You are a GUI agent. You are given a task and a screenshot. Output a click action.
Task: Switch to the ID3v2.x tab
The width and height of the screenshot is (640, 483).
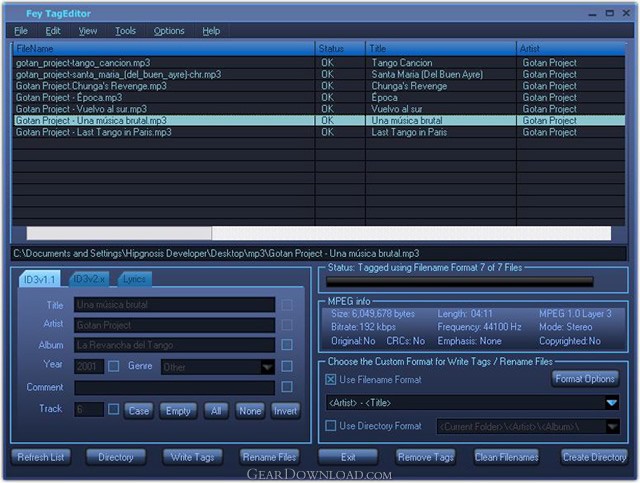89,279
